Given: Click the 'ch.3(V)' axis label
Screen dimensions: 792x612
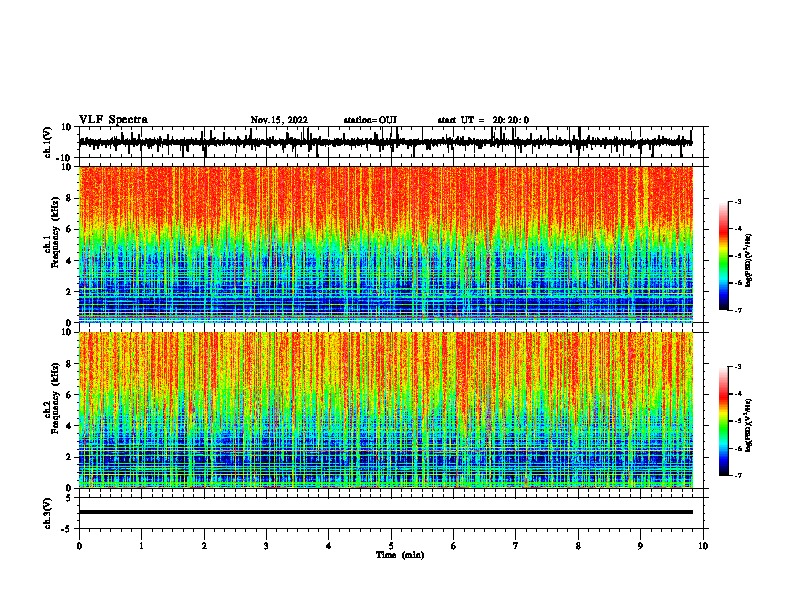Looking at the screenshot, I should click(48, 514).
